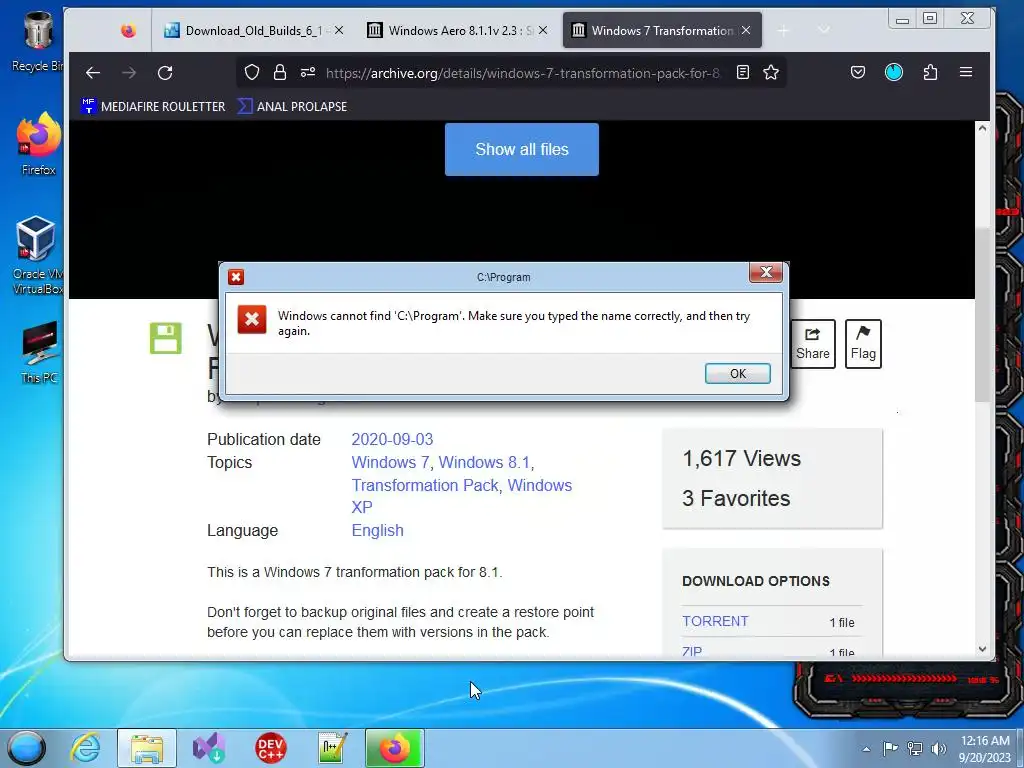Click the Share button on the page
The image size is (1024, 768).
pyautogui.click(x=812, y=344)
